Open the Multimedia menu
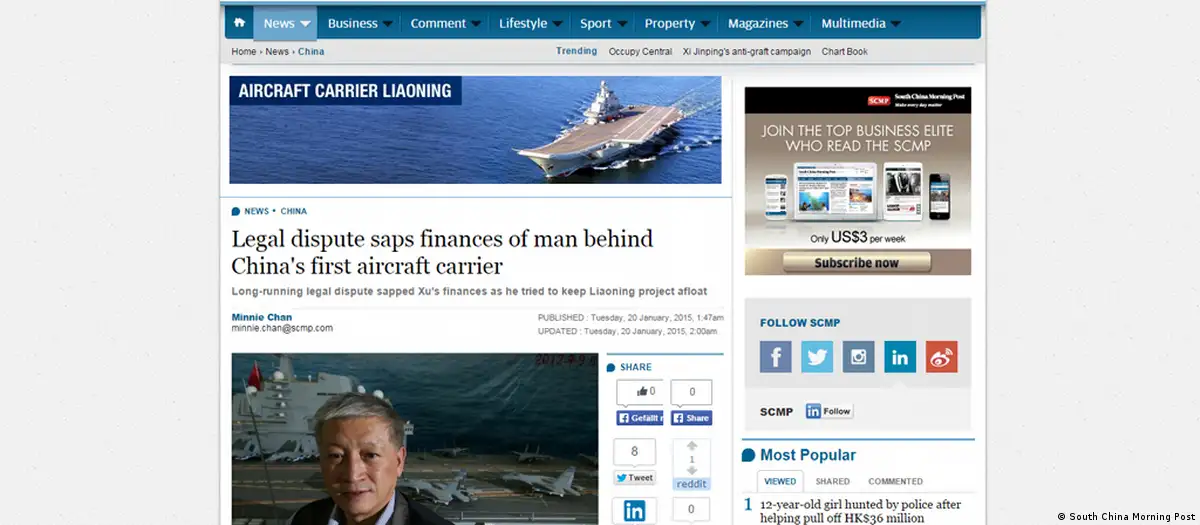Screen dimensions: 1200x525 [860, 23]
